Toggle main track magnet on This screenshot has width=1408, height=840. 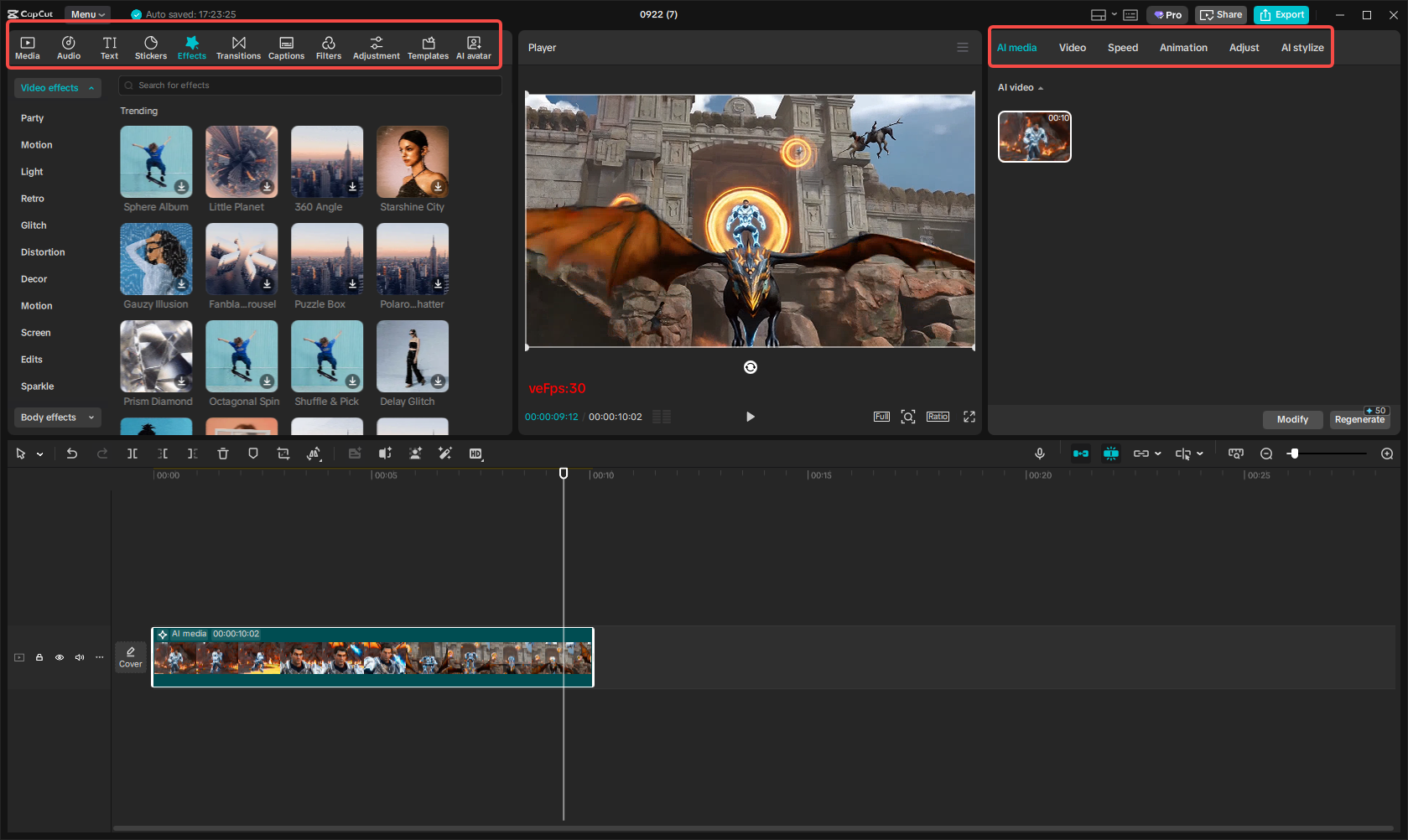coord(1081,454)
